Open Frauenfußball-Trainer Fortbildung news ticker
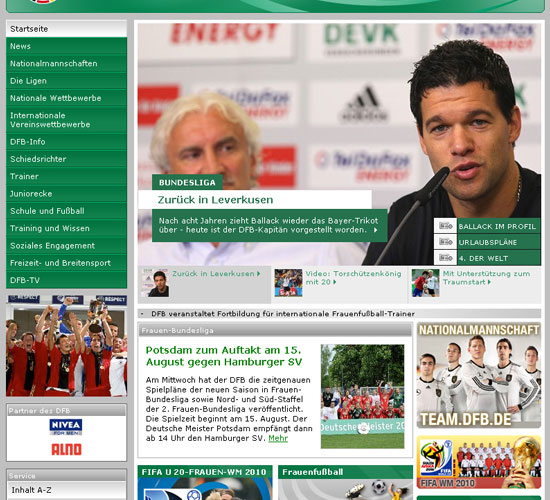The height and width of the screenshot is (500, 550). pyautogui.click(x=283, y=314)
